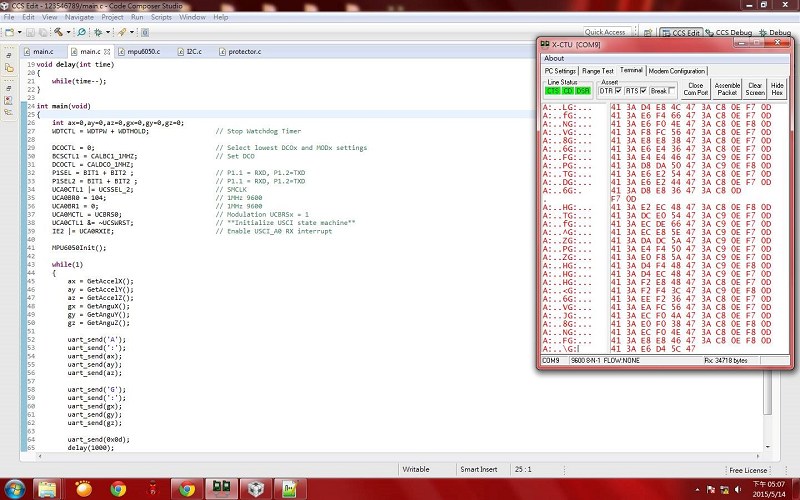Switch to CCS Debug perspective

pyautogui.click(x=728, y=32)
